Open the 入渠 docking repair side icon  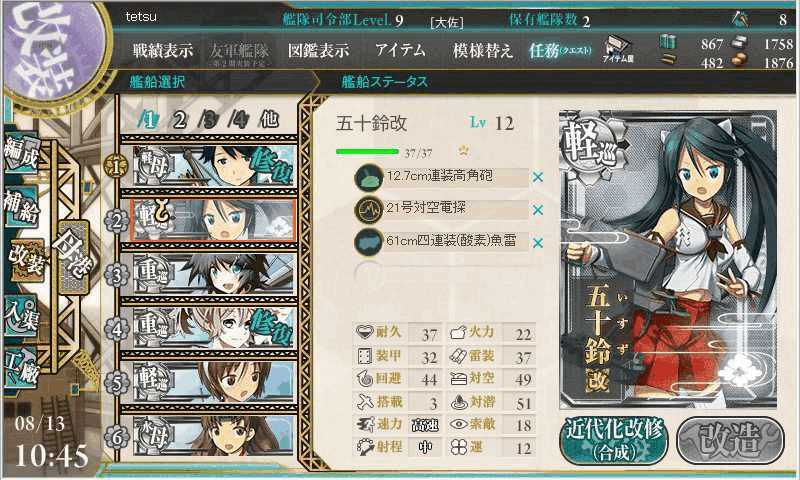click(x=20, y=316)
